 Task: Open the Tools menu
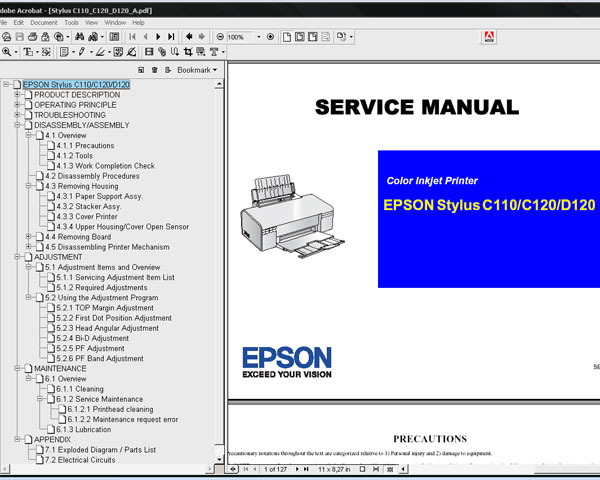coord(71,23)
